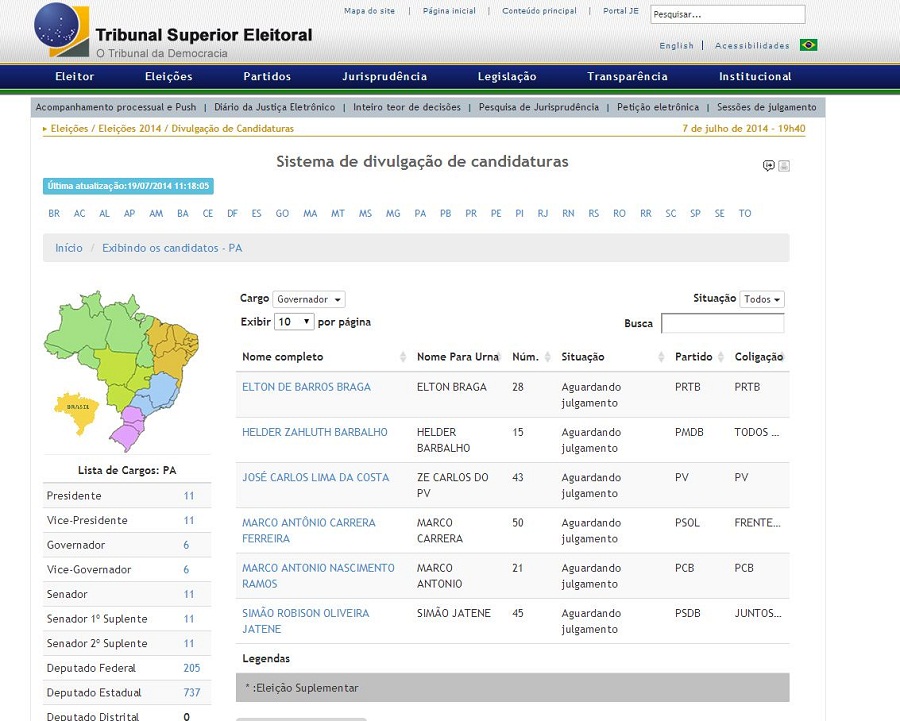Open the Situação Todos dropdown
The width and height of the screenshot is (900, 721).
pyautogui.click(x=762, y=299)
